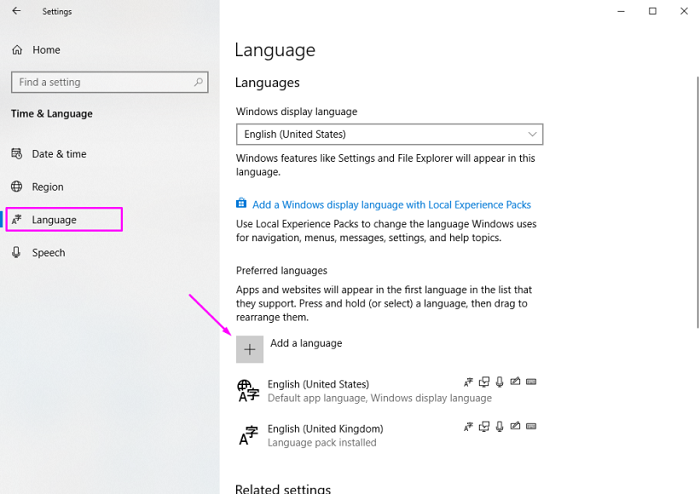Open the Local Experience Packs link
This screenshot has width=700, height=494.
(x=391, y=204)
